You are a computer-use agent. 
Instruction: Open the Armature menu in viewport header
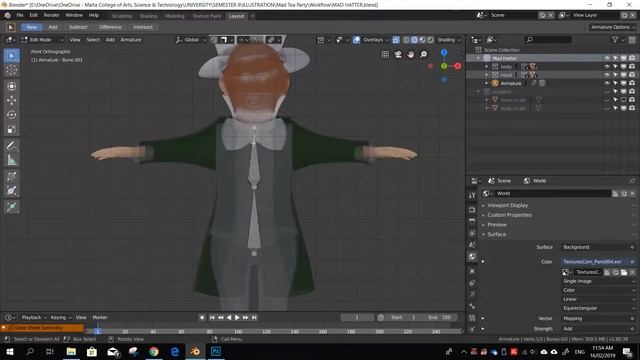click(x=131, y=40)
